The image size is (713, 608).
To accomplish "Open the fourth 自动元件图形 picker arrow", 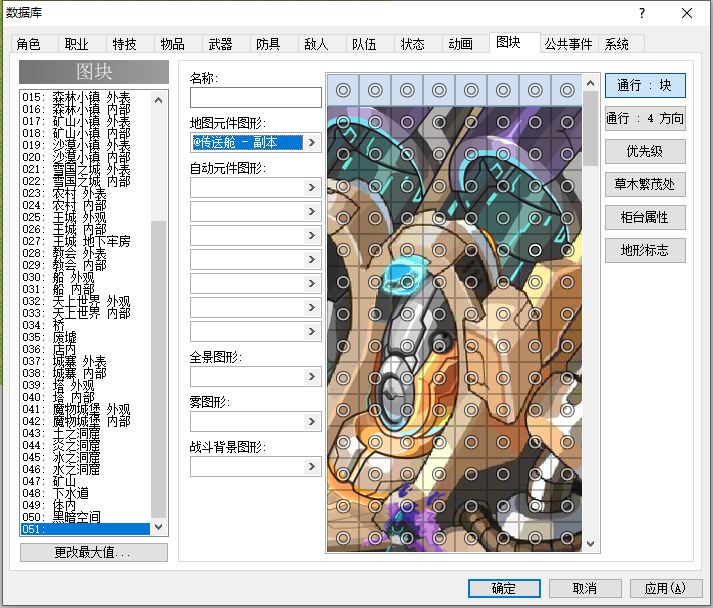I will click(312, 260).
